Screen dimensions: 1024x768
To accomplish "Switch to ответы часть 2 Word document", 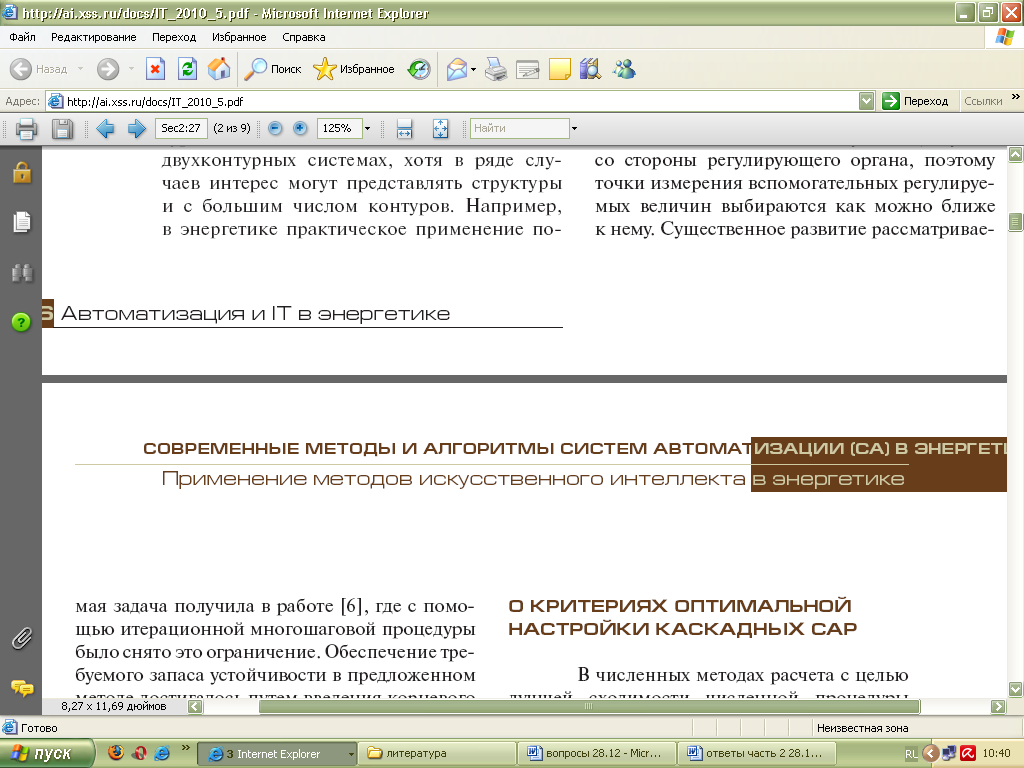I will pos(758,754).
